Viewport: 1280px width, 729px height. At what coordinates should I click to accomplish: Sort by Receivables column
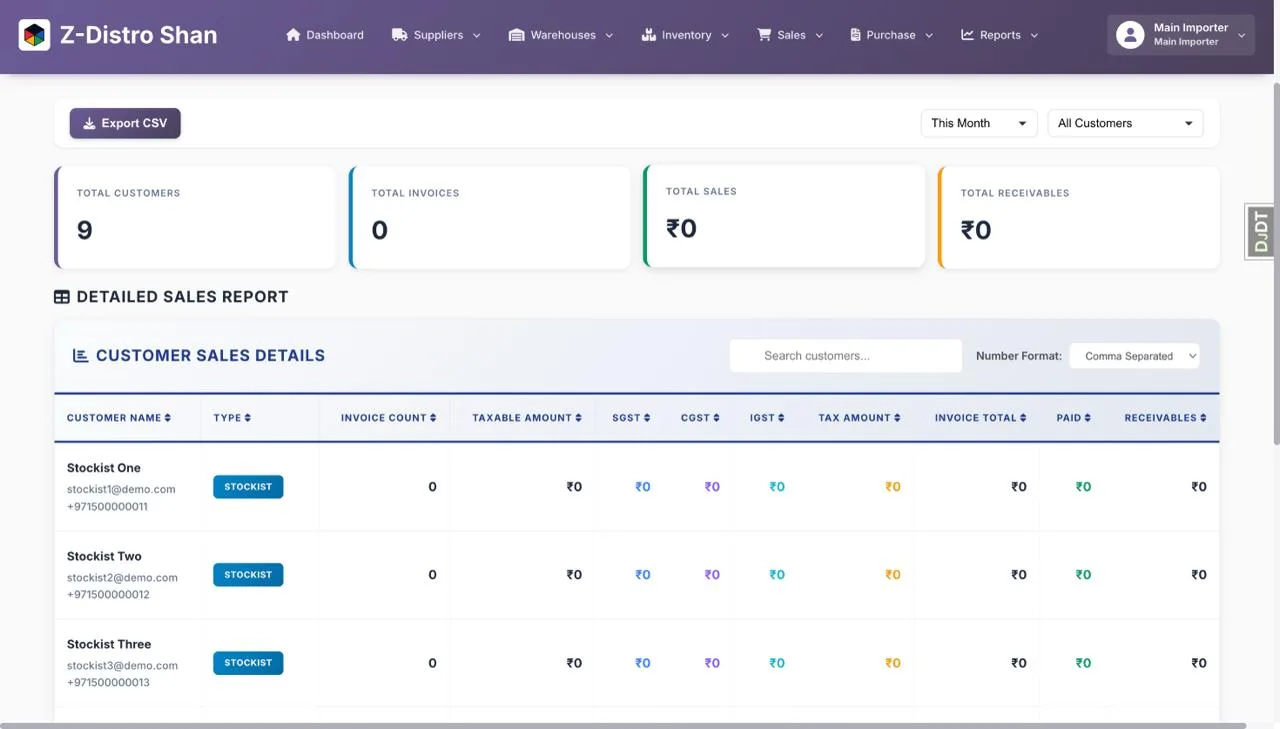[1165, 418]
